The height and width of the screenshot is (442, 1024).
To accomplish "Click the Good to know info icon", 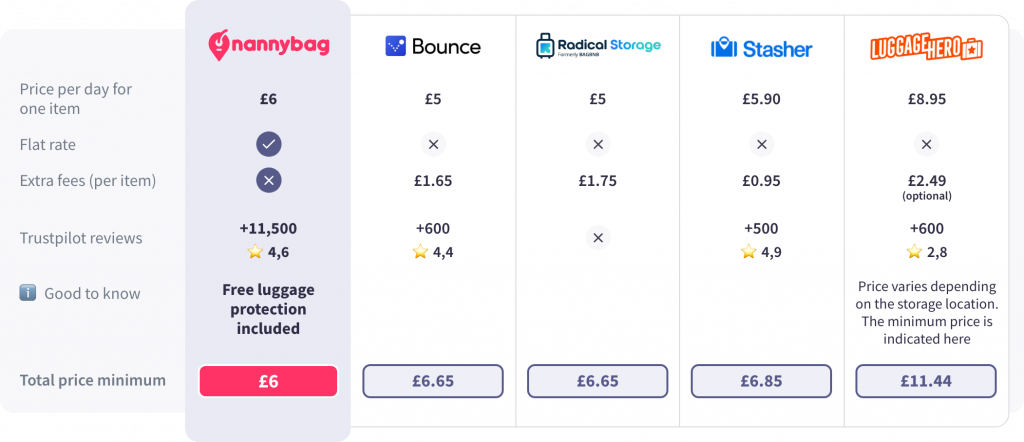I will coord(27,292).
